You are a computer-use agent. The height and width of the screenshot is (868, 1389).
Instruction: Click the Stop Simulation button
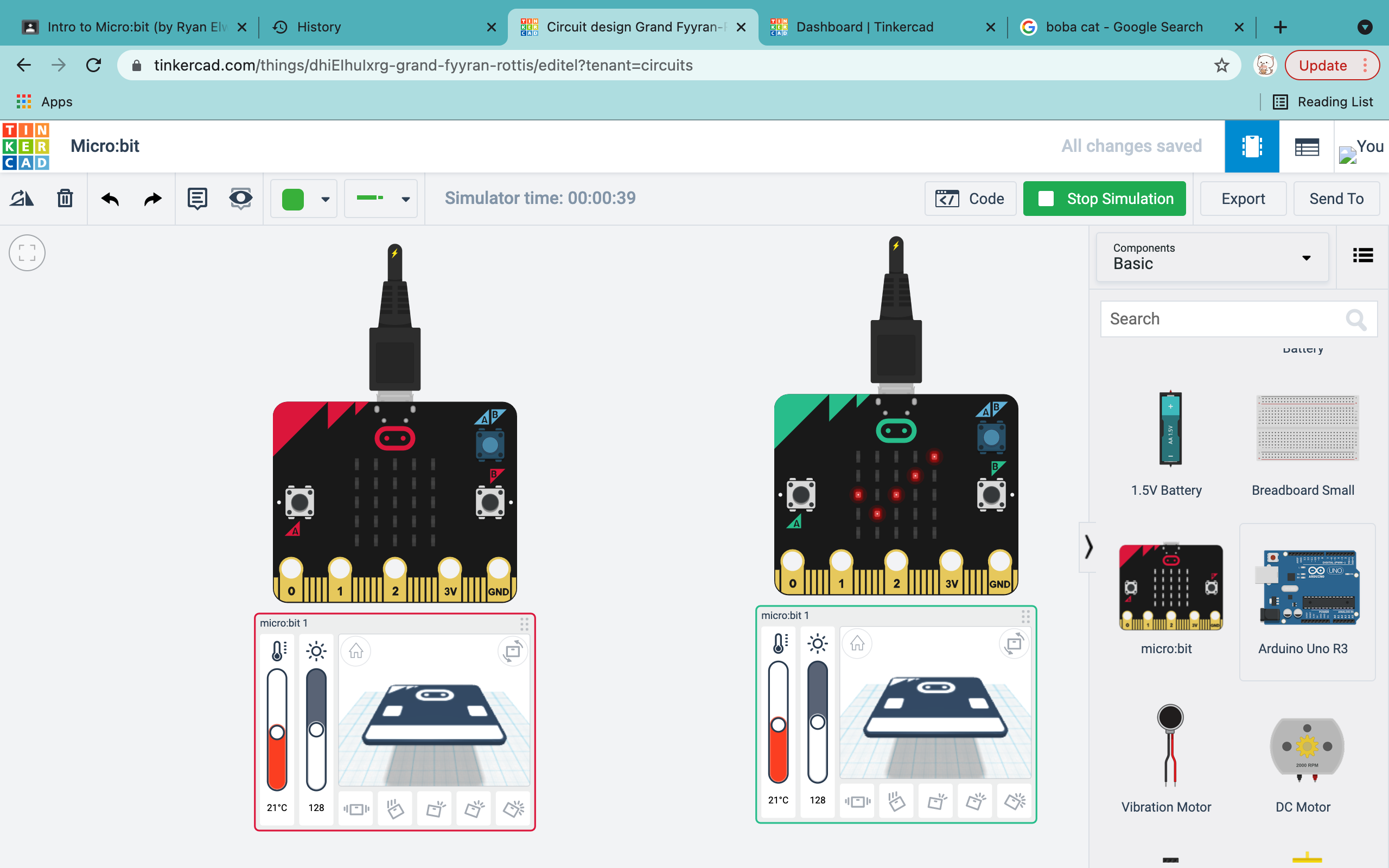tap(1104, 199)
